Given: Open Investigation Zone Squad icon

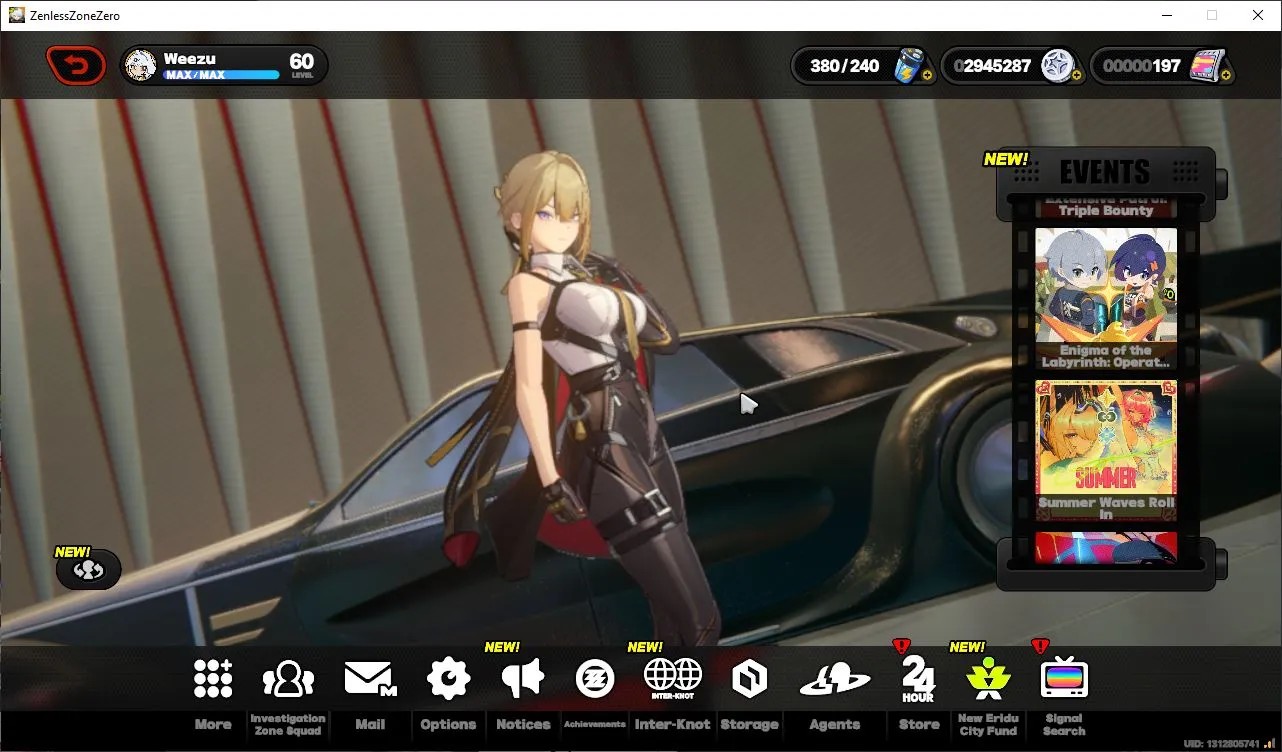Looking at the screenshot, I should [288, 679].
